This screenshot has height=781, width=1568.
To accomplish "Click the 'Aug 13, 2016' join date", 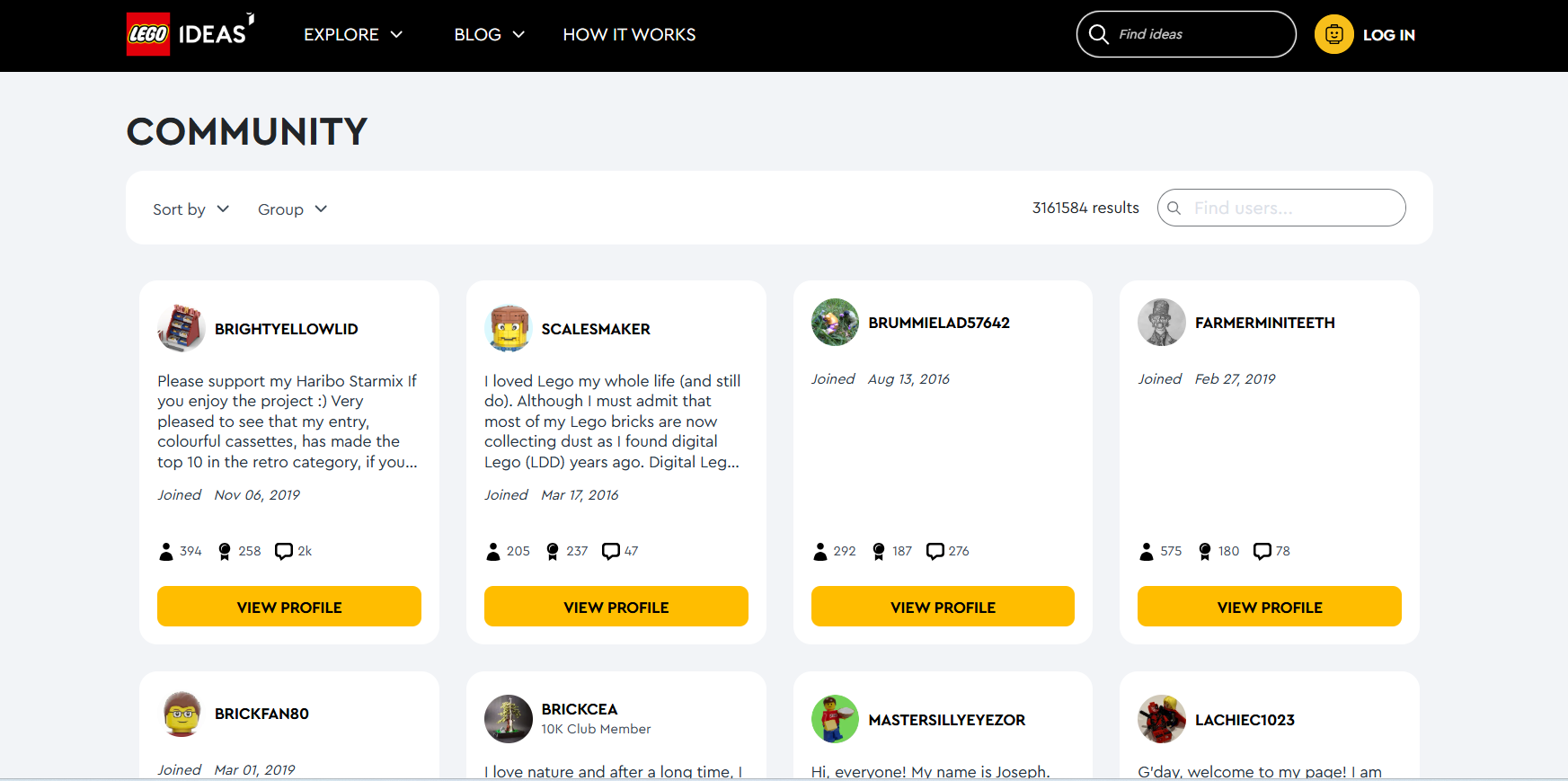I will [x=908, y=379].
